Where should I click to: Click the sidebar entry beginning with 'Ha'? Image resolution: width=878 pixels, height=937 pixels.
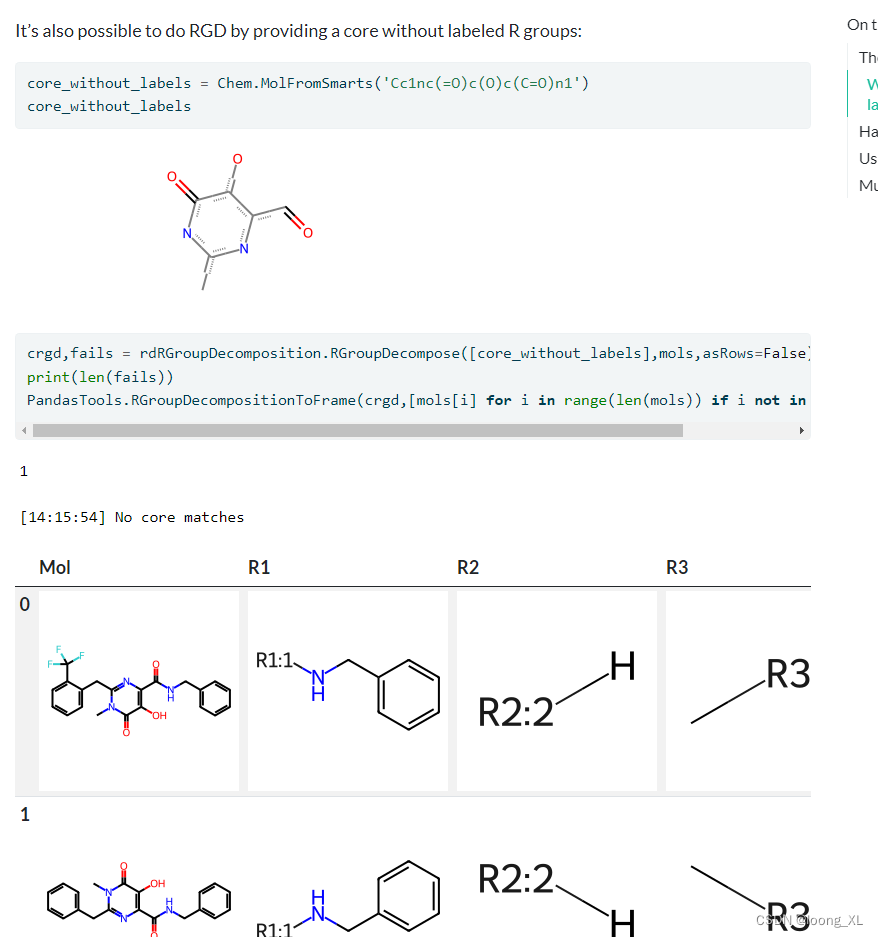[867, 131]
